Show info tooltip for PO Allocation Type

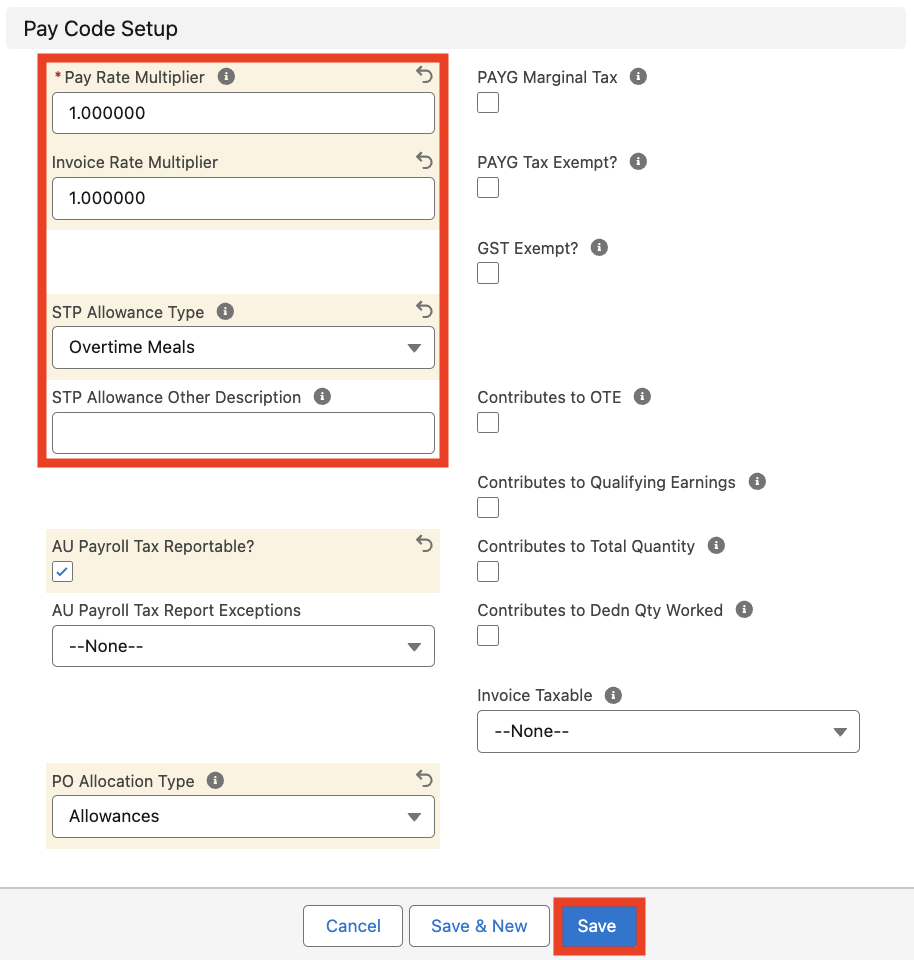(x=215, y=781)
